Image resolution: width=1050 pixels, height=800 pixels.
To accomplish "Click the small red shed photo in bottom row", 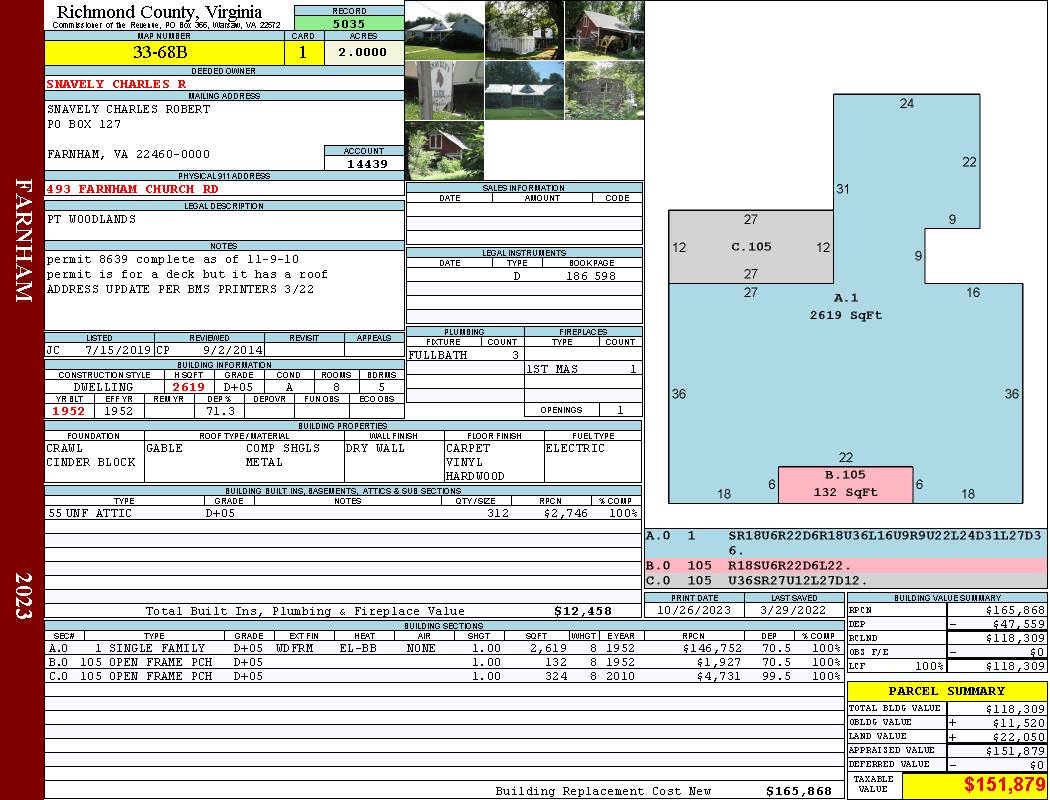I will click(444, 151).
